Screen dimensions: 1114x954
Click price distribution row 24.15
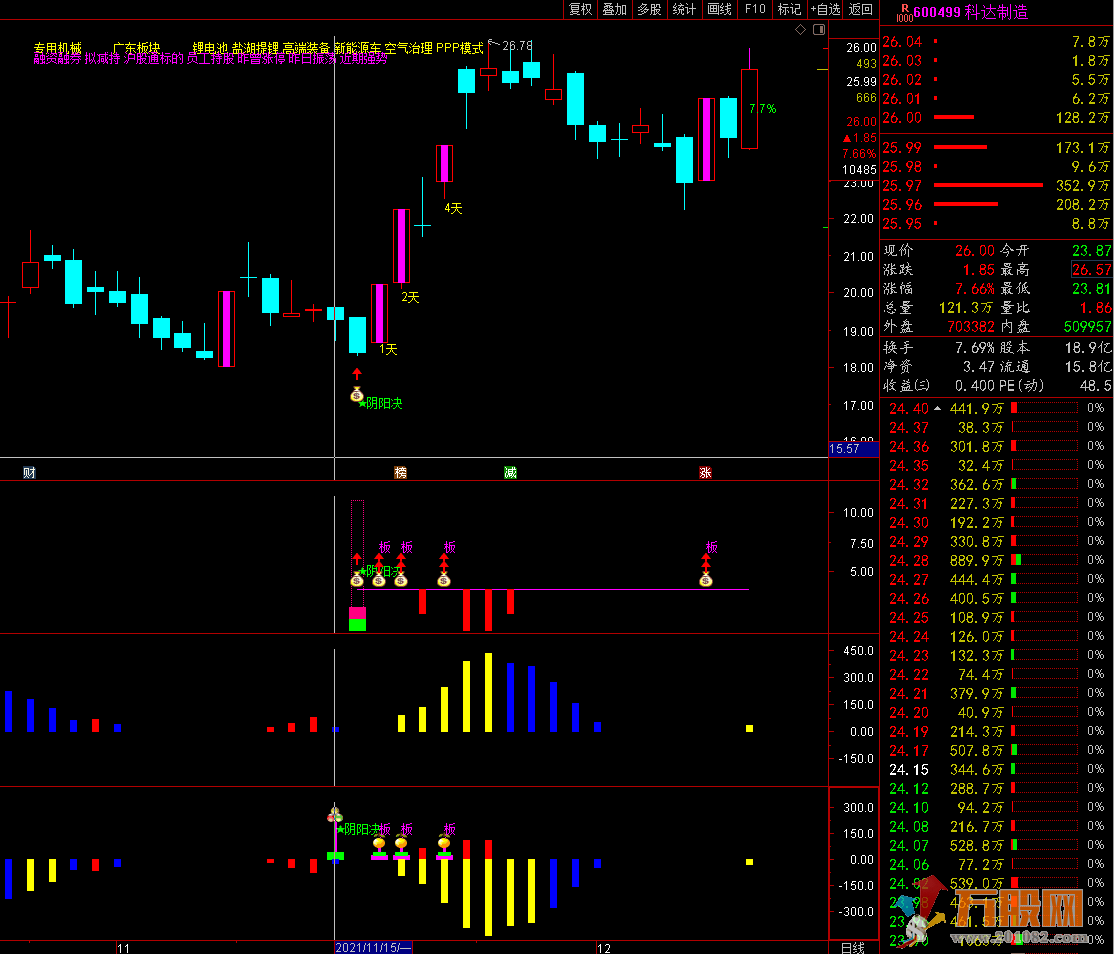pyautogui.click(x=997, y=769)
